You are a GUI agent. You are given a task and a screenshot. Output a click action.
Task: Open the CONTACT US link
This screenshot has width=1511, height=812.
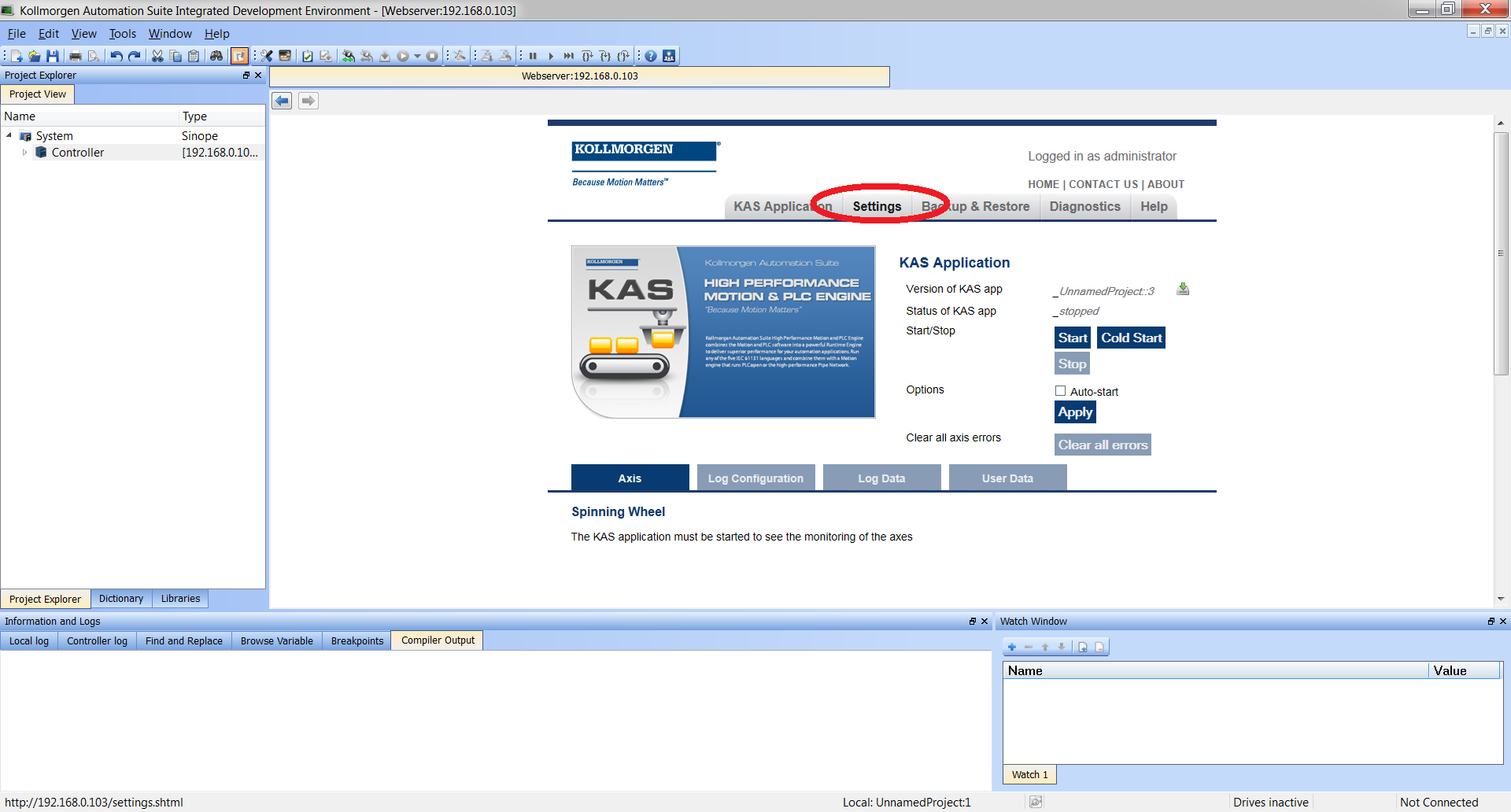point(1103,184)
